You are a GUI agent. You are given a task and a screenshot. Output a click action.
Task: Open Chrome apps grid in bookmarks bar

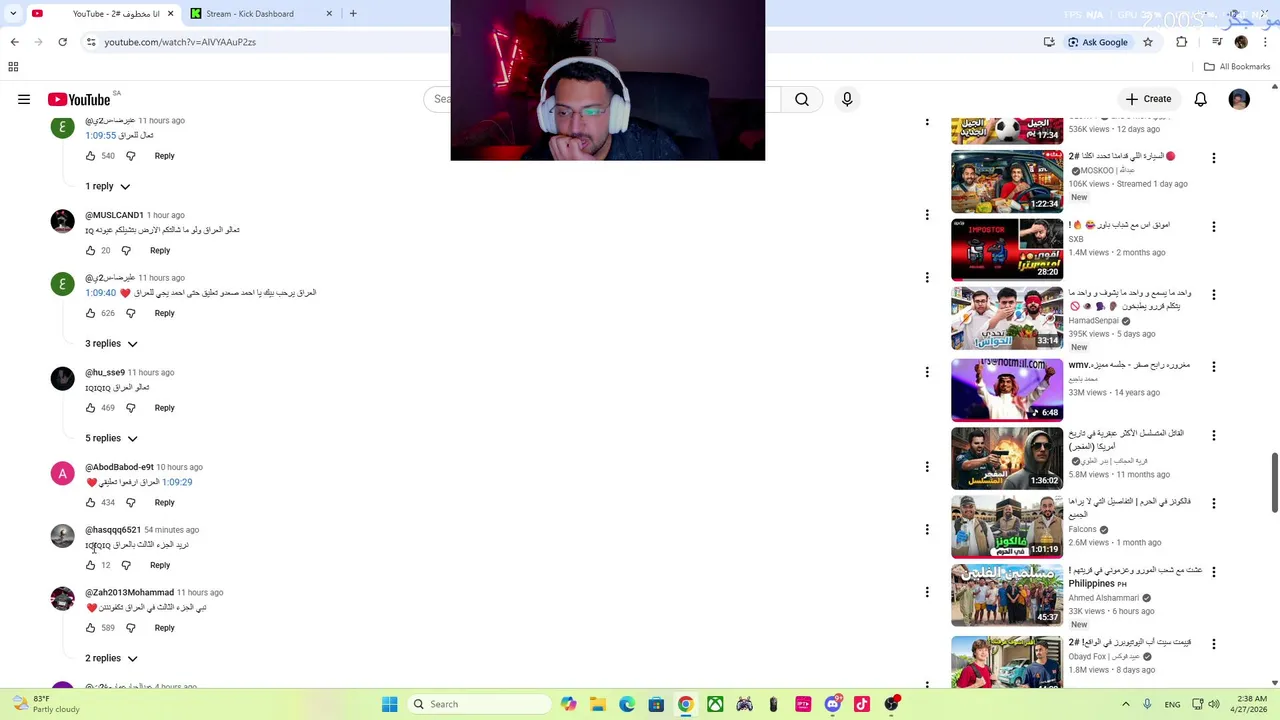click(x=13, y=67)
